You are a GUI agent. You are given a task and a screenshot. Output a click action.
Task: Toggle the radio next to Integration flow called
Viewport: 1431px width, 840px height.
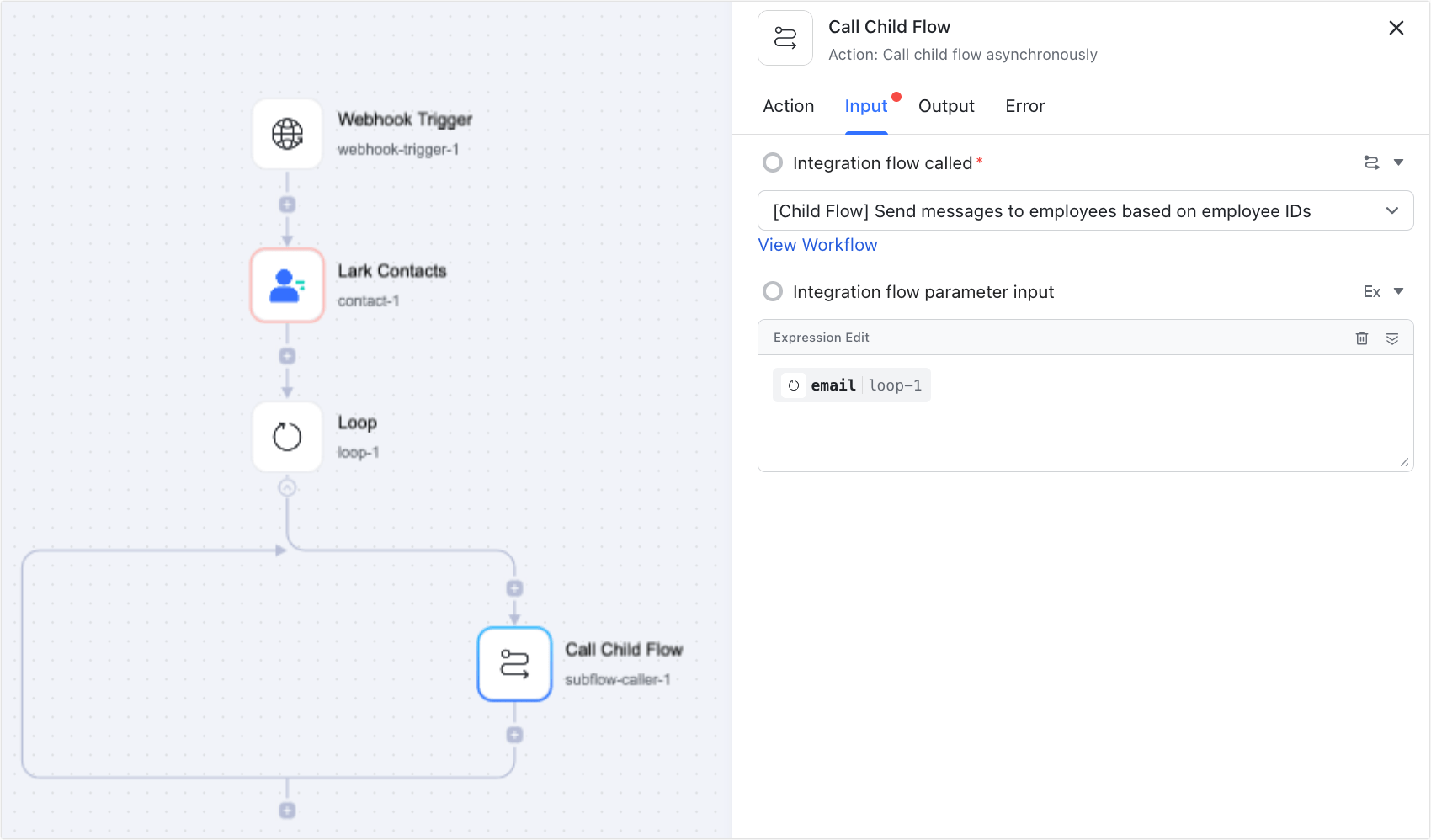773,162
